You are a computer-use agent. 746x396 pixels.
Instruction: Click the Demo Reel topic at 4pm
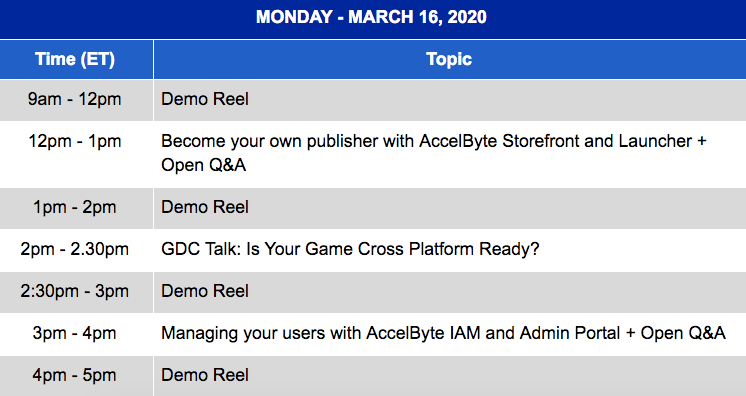(205, 375)
